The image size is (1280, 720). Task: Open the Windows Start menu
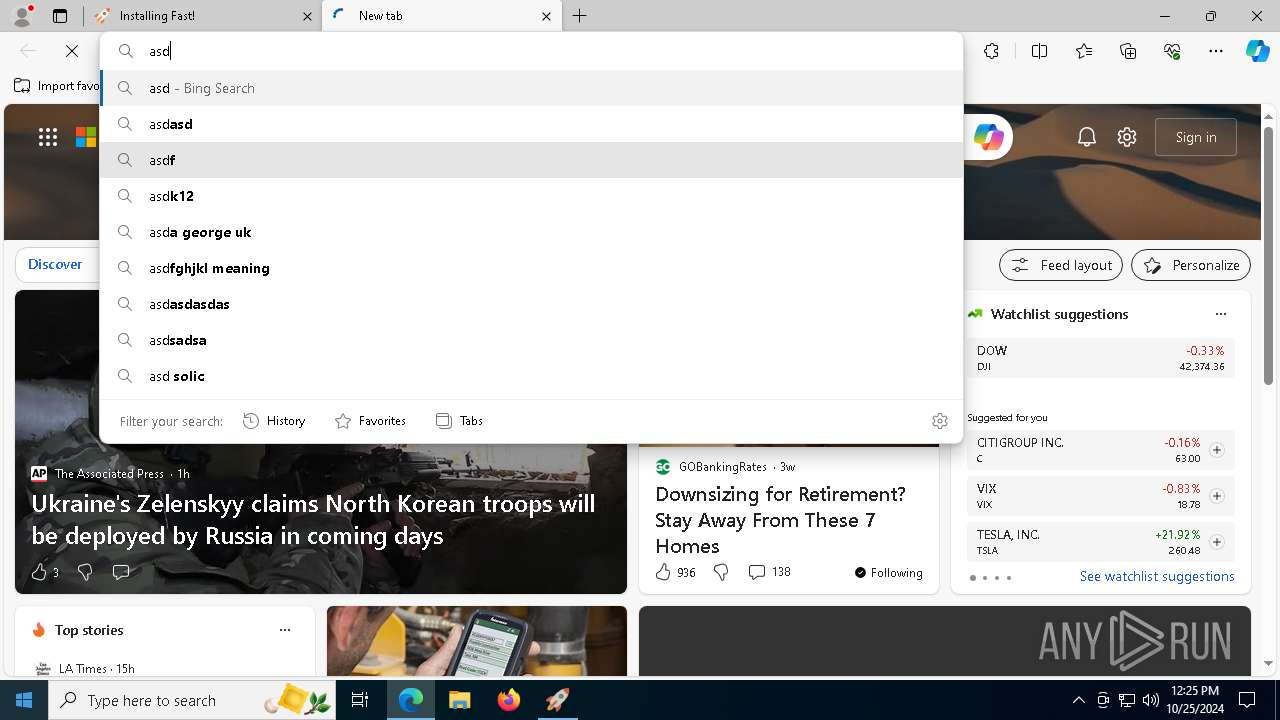pos(24,700)
